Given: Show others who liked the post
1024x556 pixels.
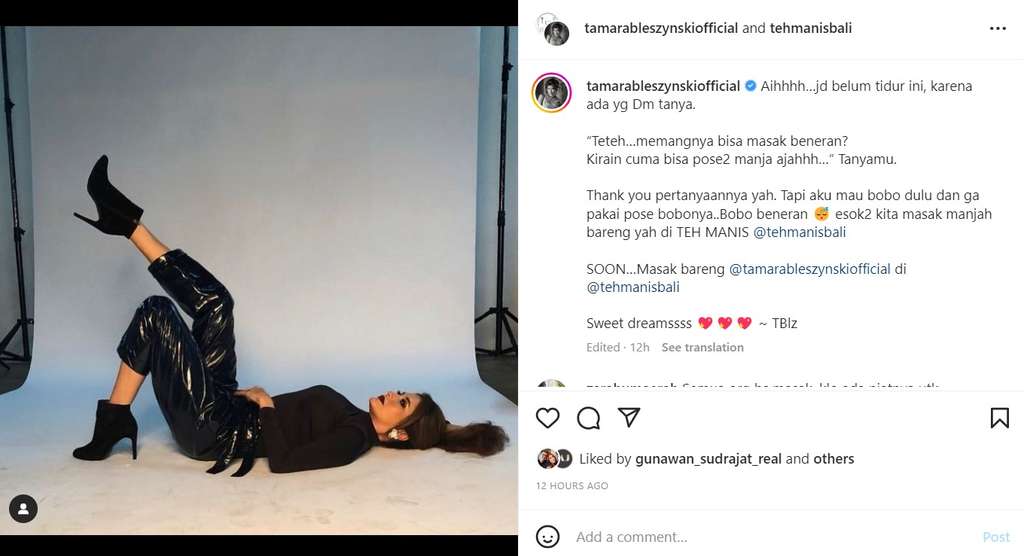Looking at the screenshot, I should (x=834, y=459).
